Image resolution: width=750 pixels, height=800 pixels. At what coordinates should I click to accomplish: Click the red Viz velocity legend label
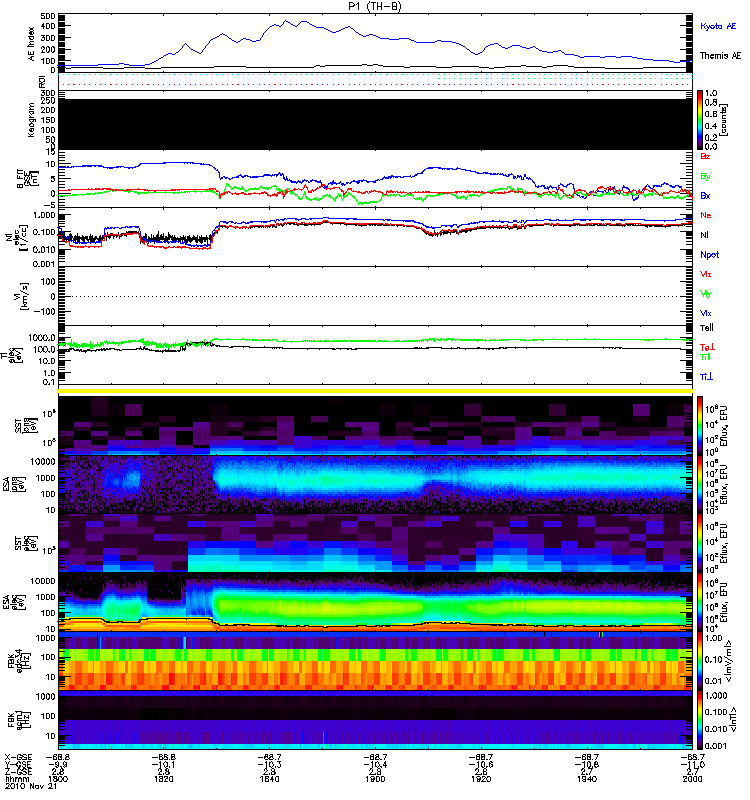point(706,274)
